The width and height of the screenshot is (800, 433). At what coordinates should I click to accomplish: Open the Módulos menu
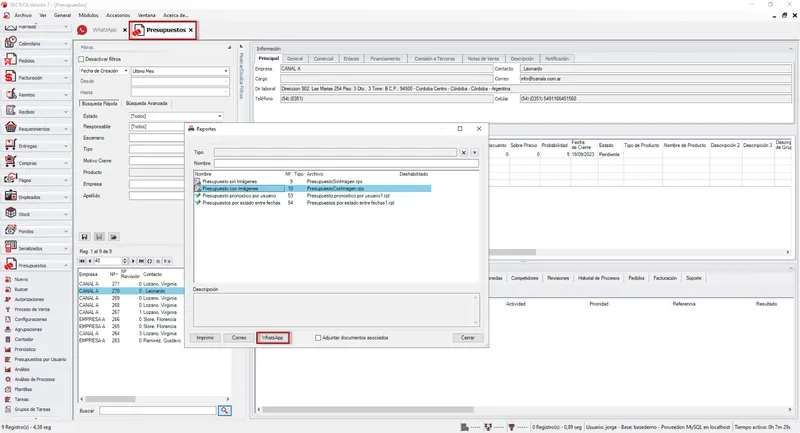point(88,15)
